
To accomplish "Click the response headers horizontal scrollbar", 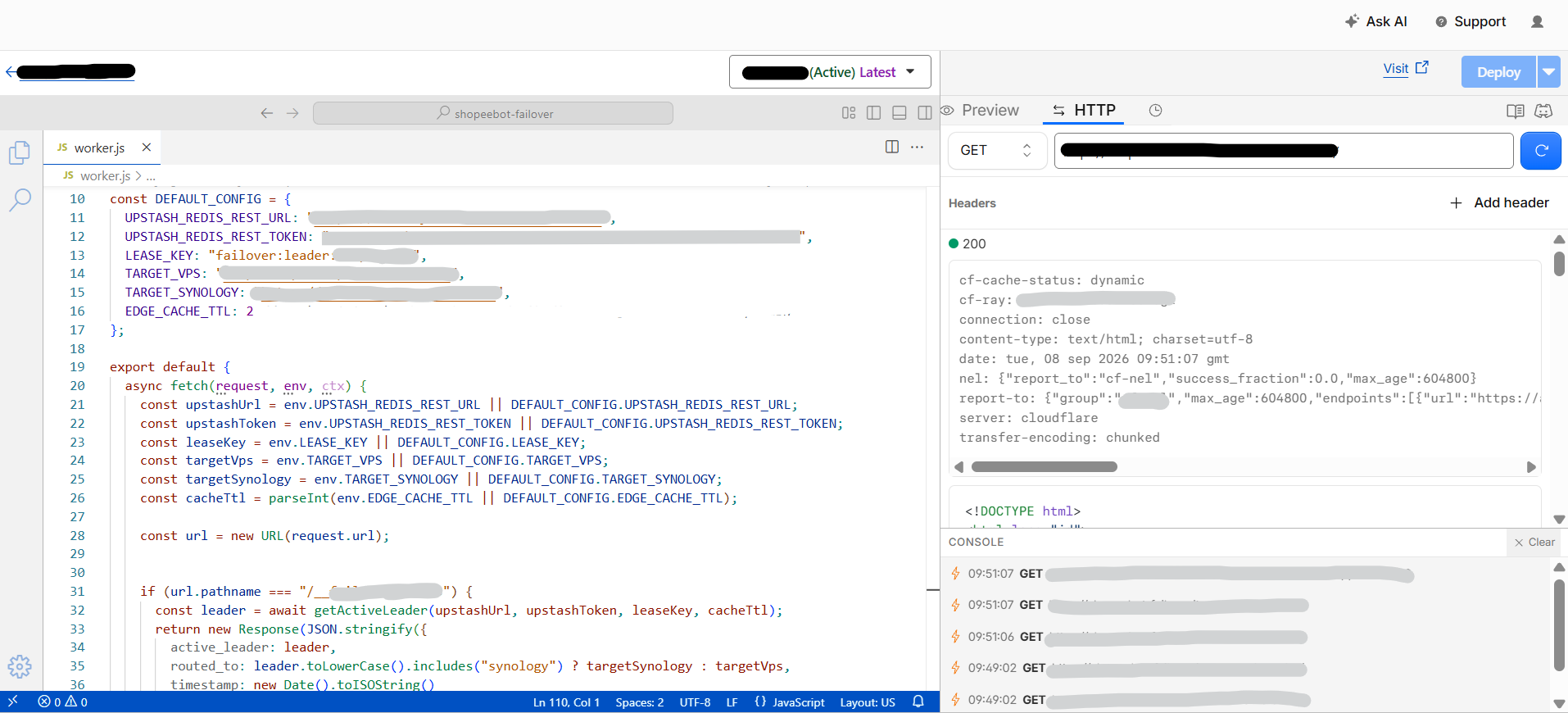I will [x=1044, y=467].
